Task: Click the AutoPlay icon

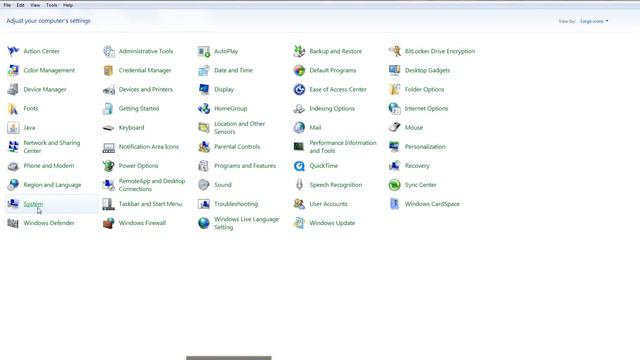Action: pyautogui.click(x=204, y=51)
